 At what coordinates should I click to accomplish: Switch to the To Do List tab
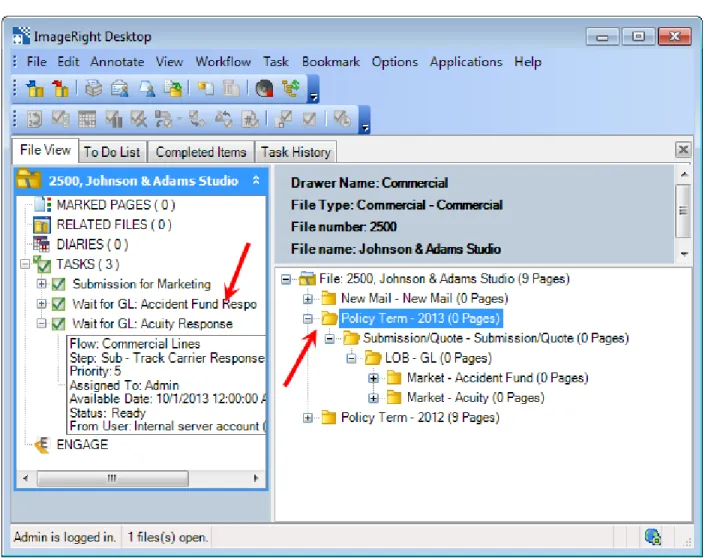[x=112, y=152]
